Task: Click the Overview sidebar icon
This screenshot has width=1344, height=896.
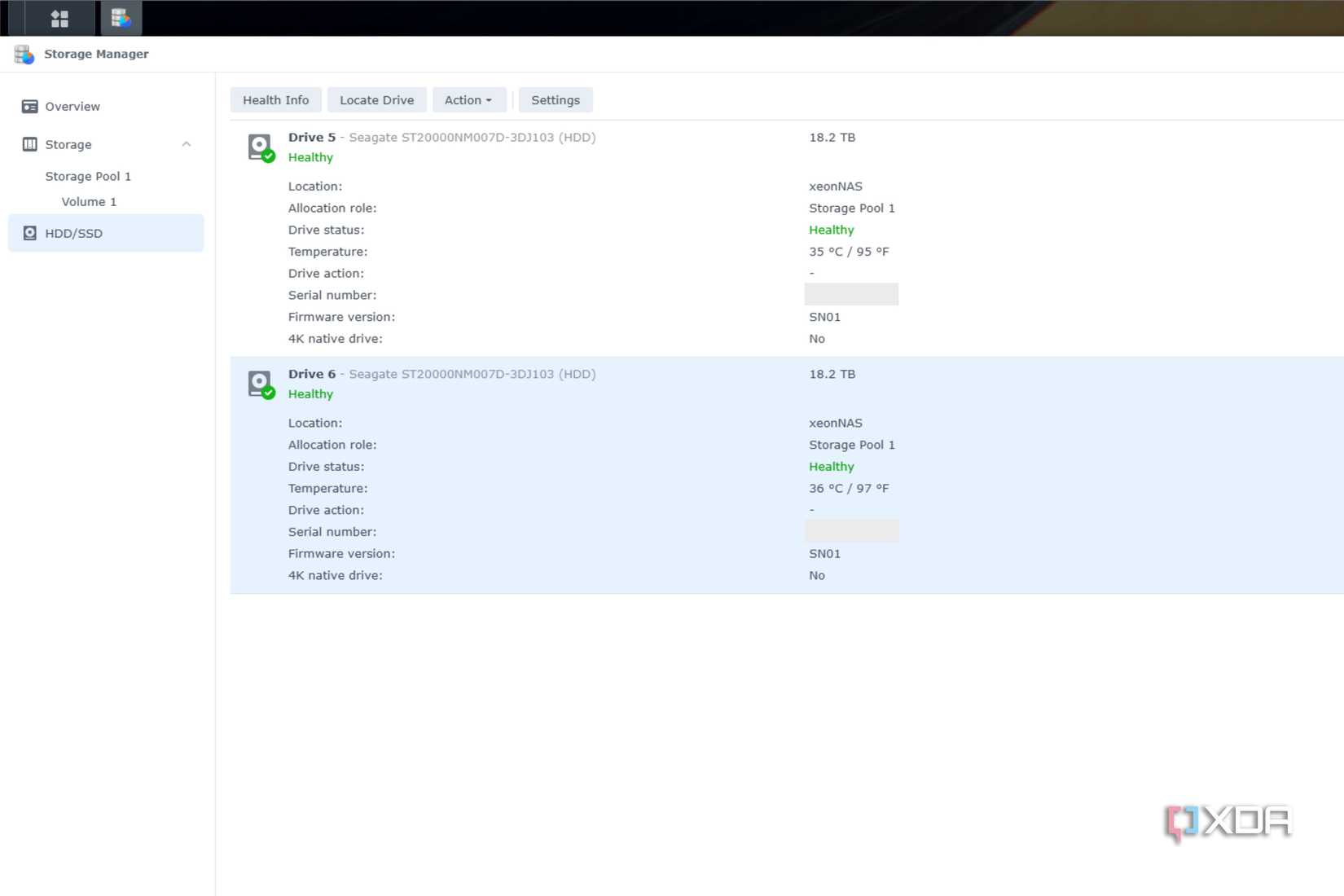Action: 29,107
